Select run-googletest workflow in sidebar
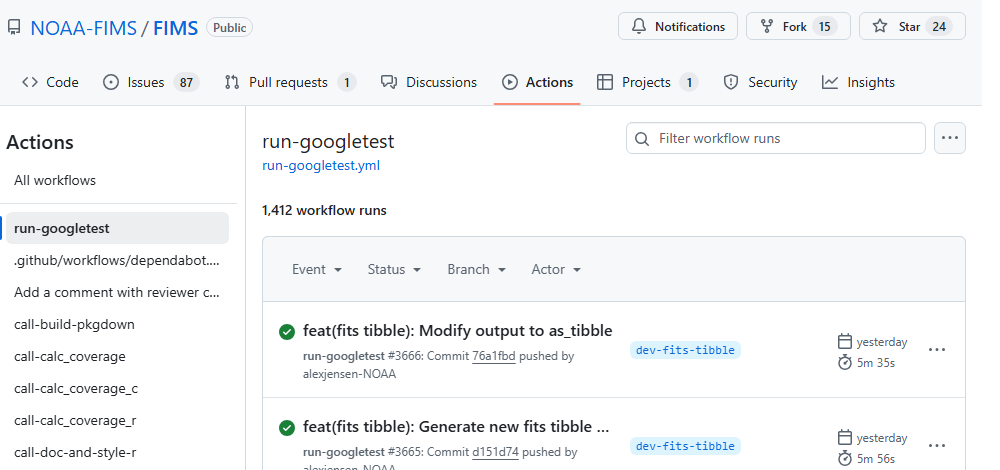The image size is (1000, 470). (x=117, y=228)
